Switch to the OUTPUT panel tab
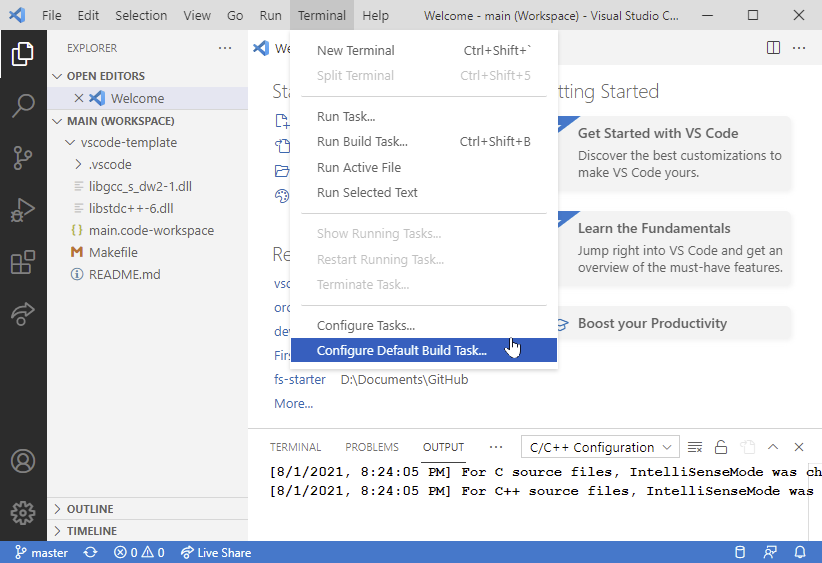Image resolution: width=822 pixels, height=563 pixels. [x=444, y=447]
